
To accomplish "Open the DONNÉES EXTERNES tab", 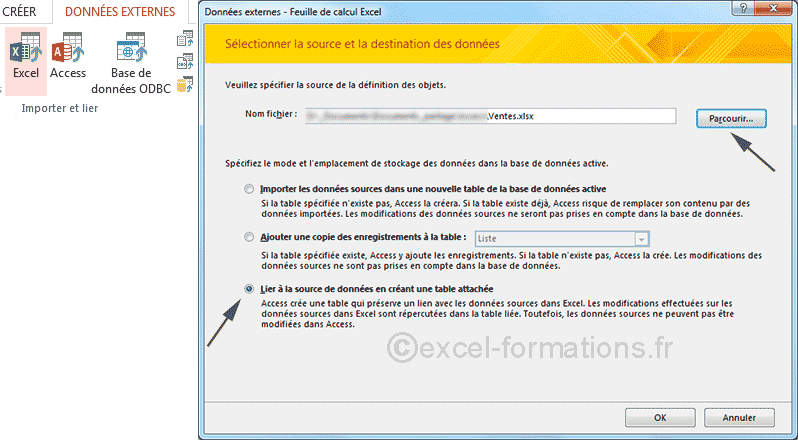I will click(x=120, y=12).
